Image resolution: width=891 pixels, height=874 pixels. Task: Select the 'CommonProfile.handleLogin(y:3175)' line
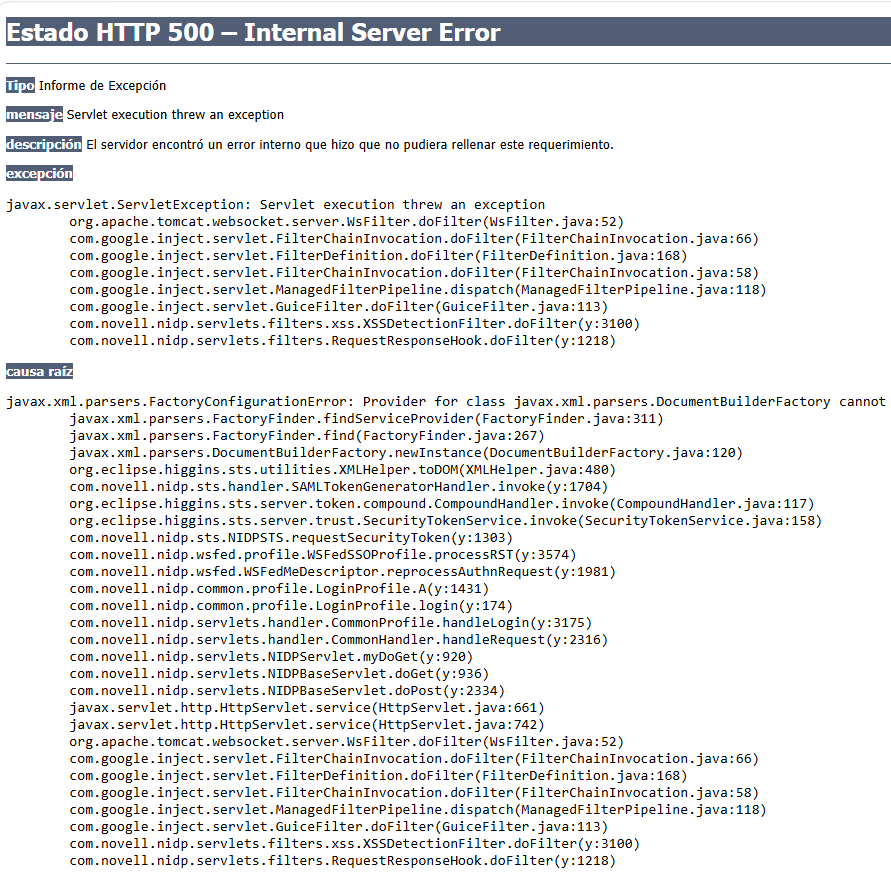(331, 623)
